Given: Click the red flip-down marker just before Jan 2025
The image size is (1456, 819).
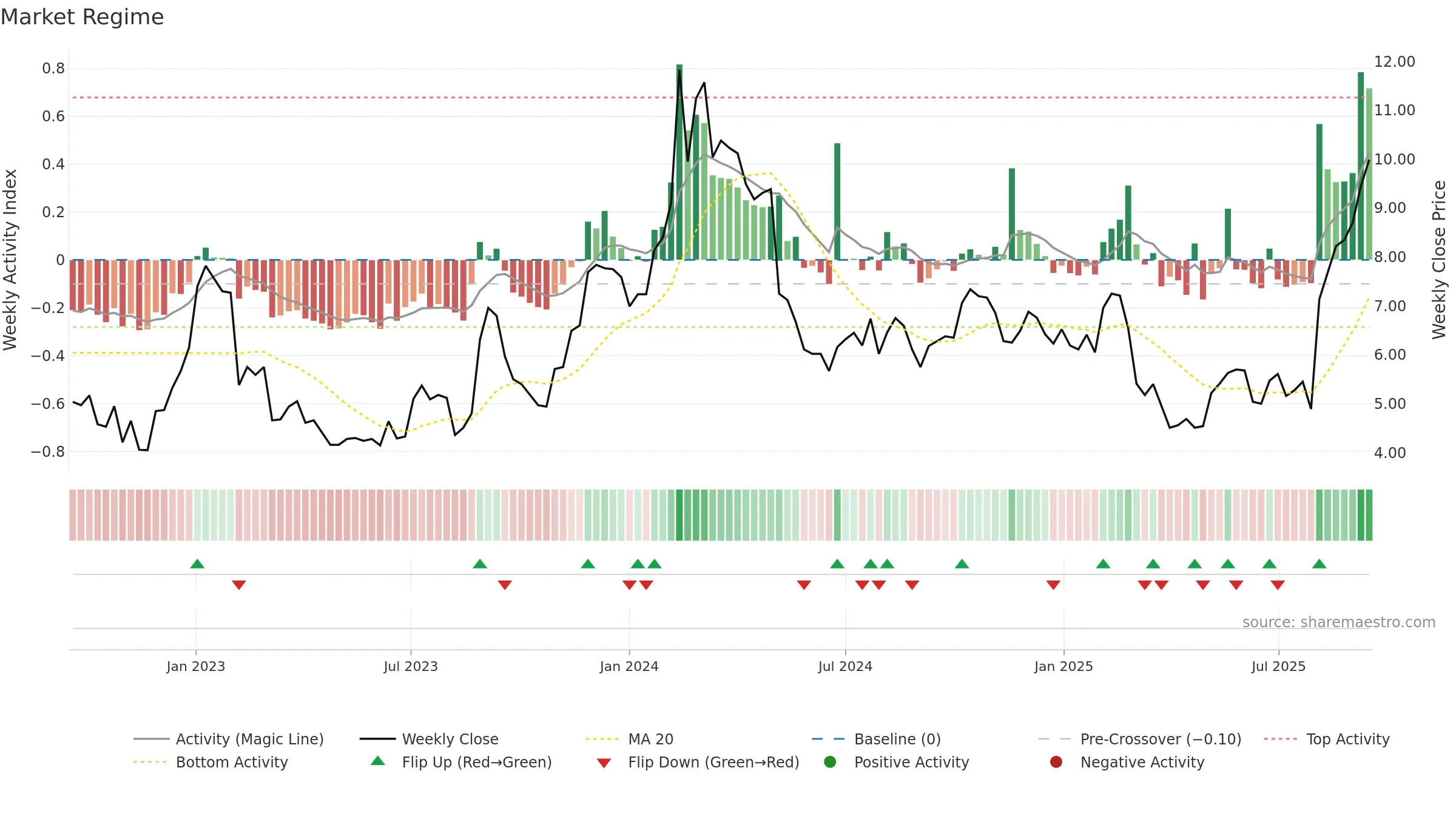Looking at the screenshot, I should pyautogui.click(x=1053, y=585).
